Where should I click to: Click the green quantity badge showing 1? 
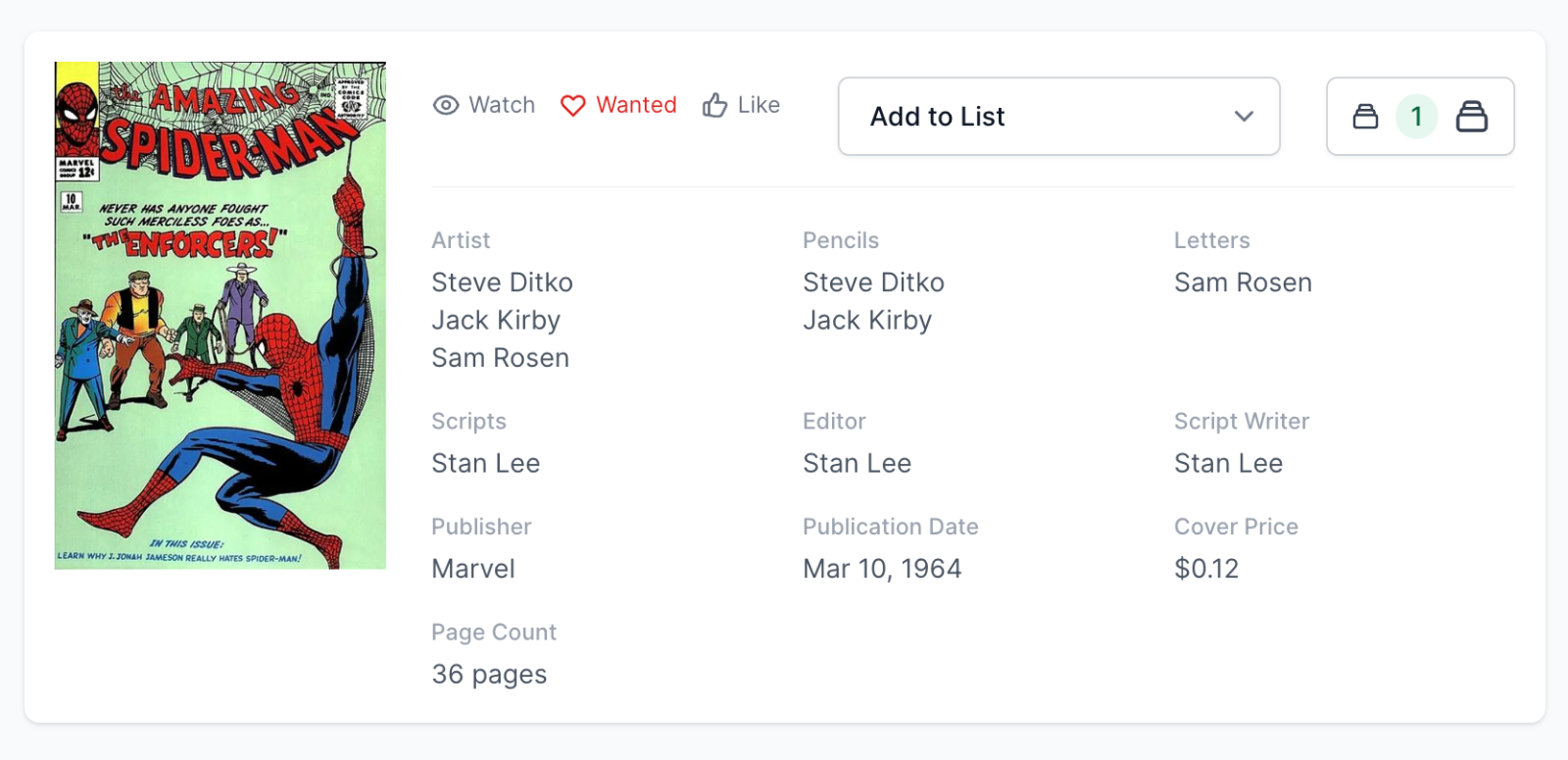tap(1416, 117)
